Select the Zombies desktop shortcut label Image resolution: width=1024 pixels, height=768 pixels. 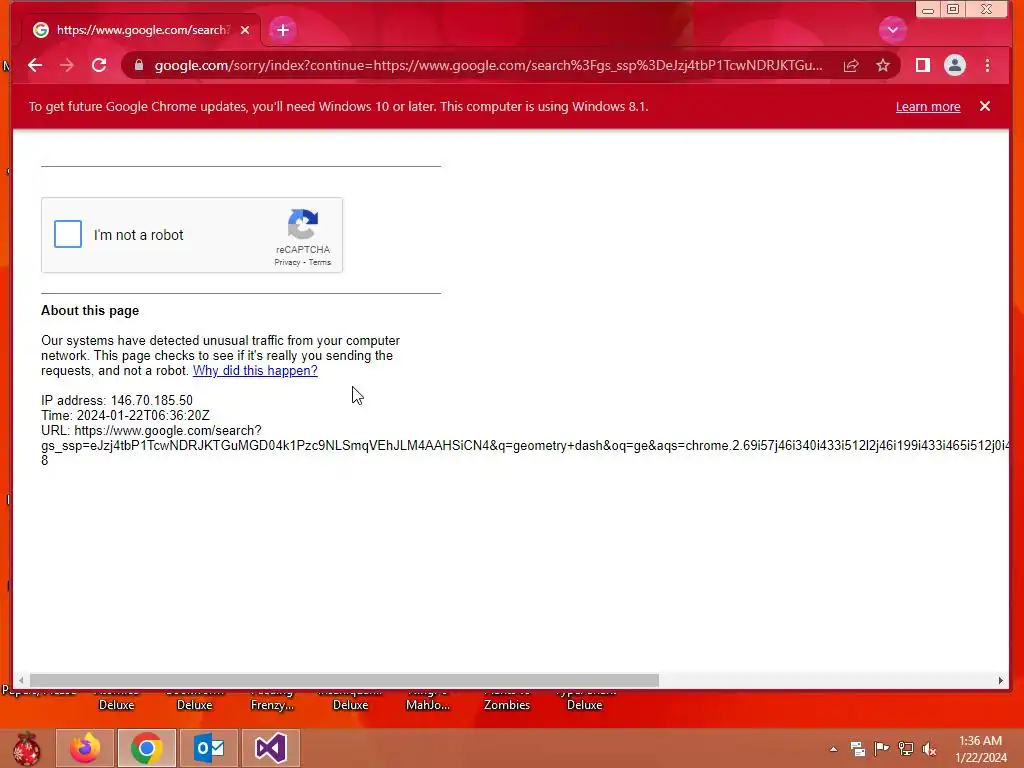[507, 705]
